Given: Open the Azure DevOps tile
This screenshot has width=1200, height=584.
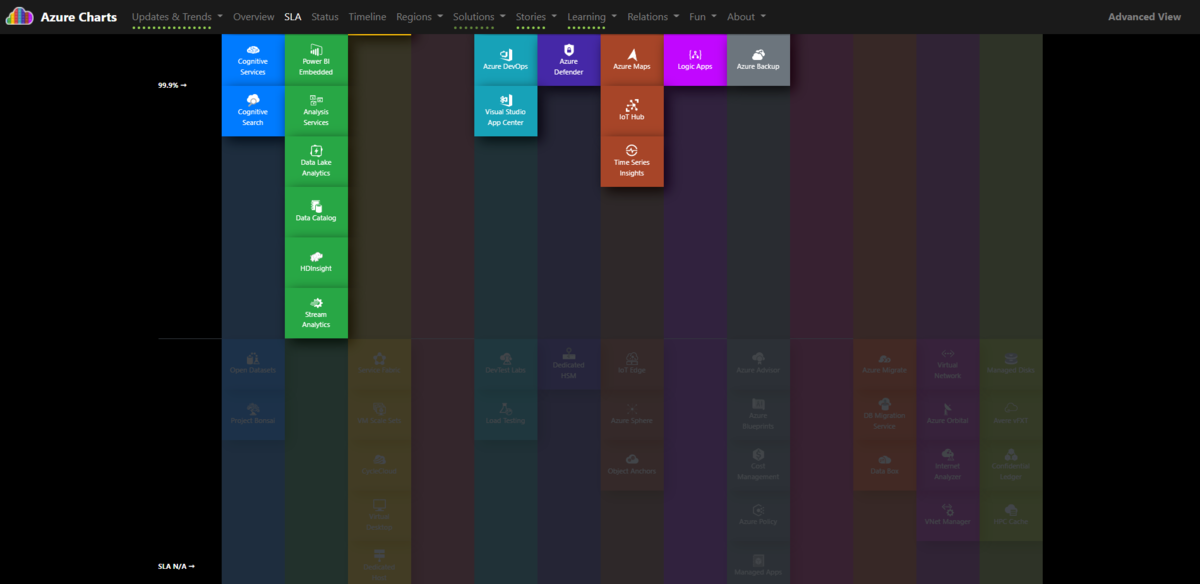Looking at the screenshot, I should pos(505,60).
